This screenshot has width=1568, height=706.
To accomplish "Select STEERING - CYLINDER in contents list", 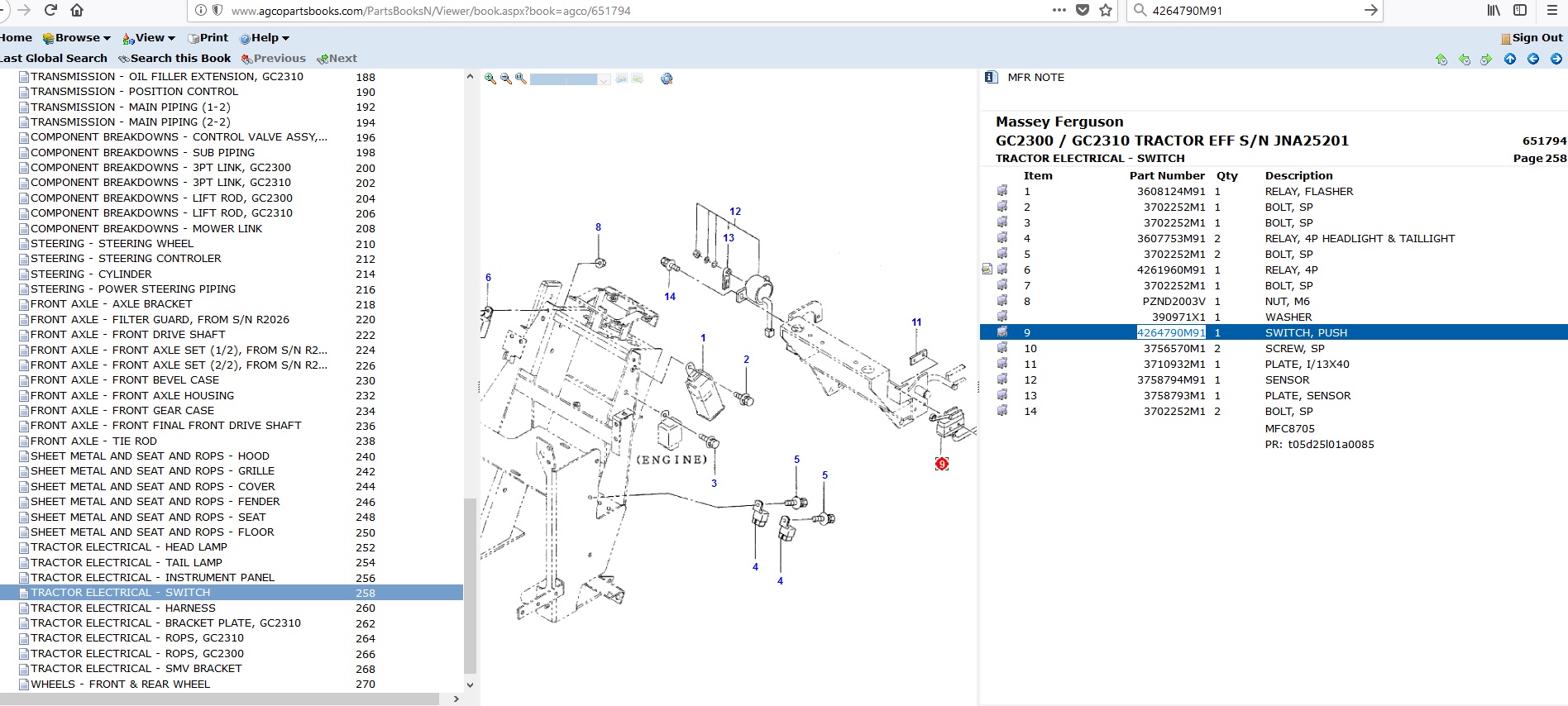I will (x=91, y=274).
